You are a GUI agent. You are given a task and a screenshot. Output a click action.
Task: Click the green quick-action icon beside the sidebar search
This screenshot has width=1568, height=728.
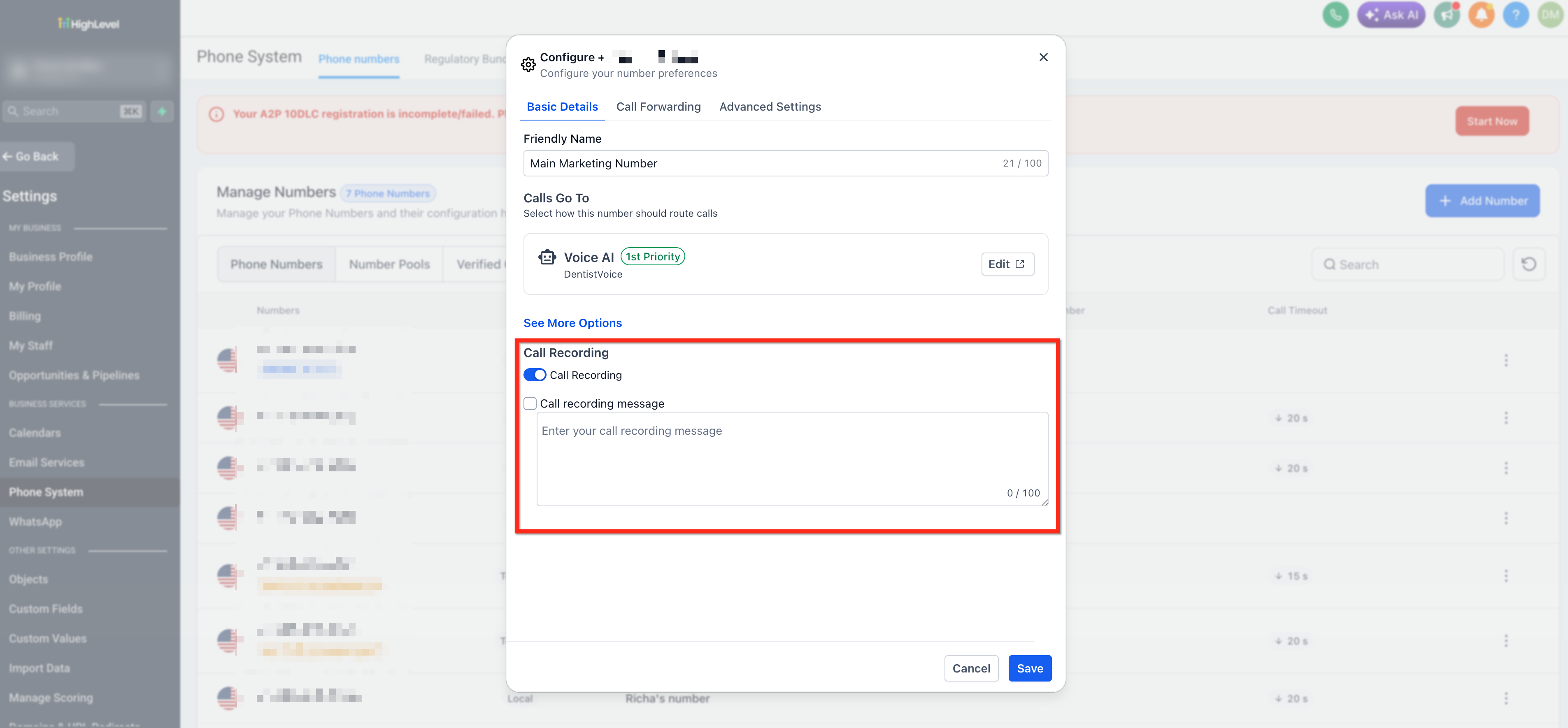162,111
